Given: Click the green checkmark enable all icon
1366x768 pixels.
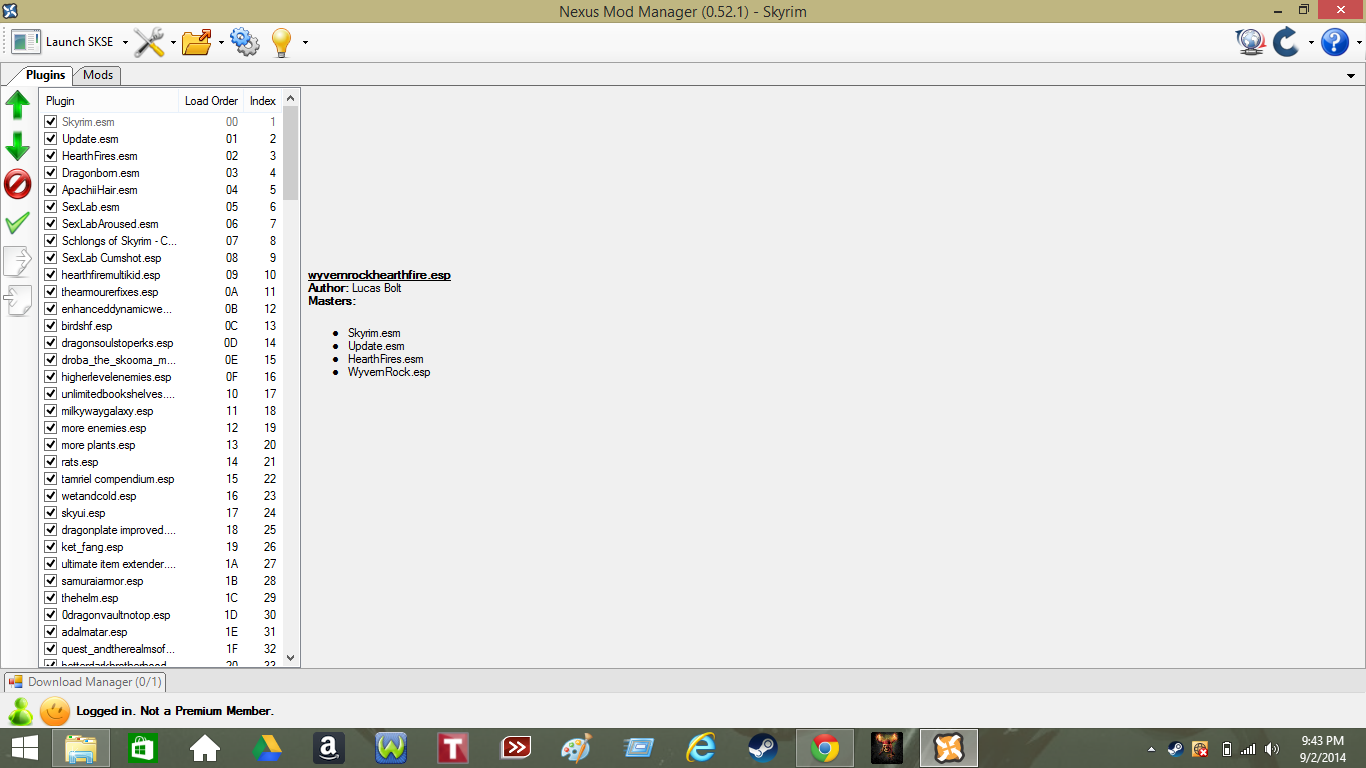Looking at the screenshot, I should (18, 223).
